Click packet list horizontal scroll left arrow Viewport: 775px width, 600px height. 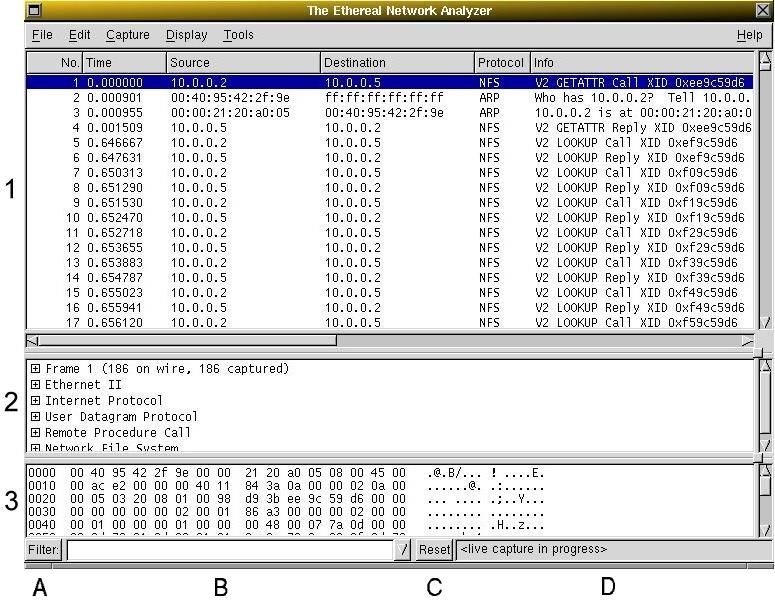click(33, 341)
